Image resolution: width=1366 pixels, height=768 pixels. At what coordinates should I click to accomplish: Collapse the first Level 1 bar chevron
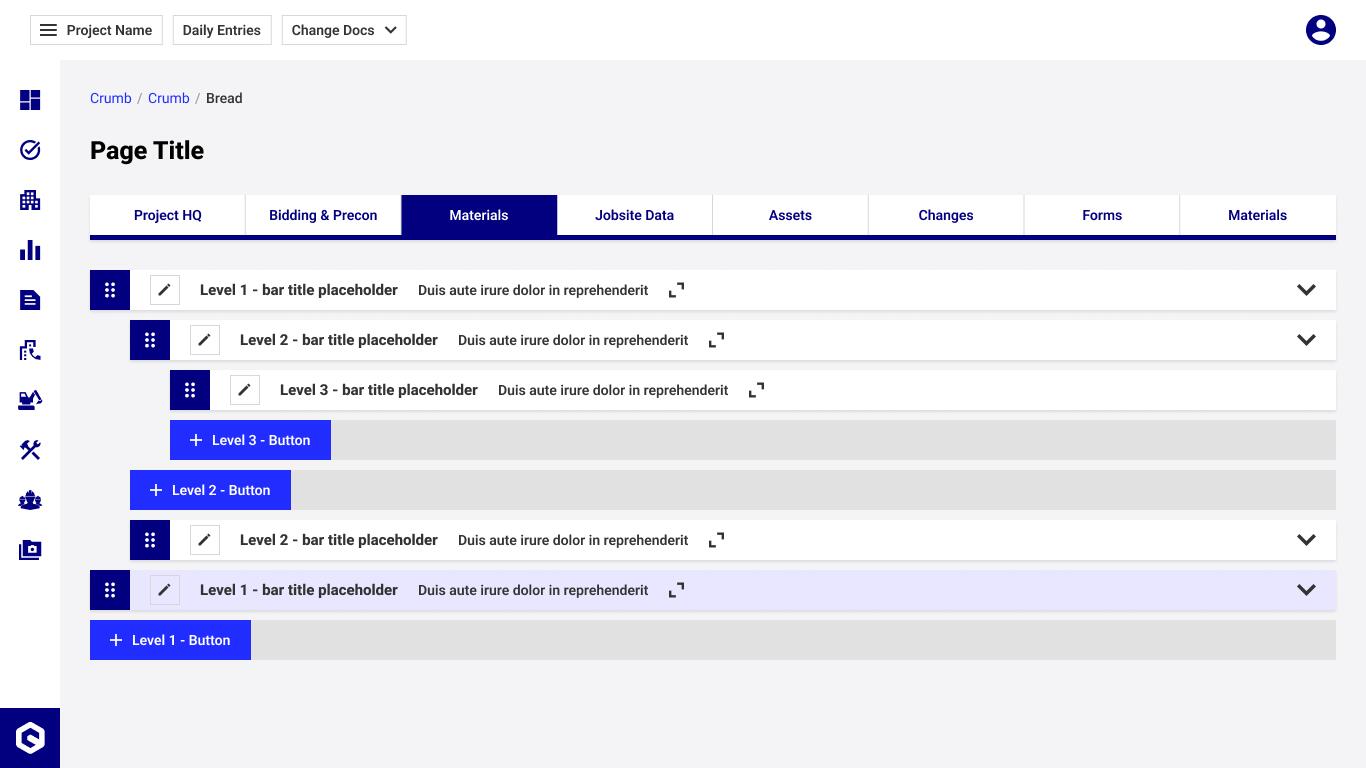(x=1306, y=290)
